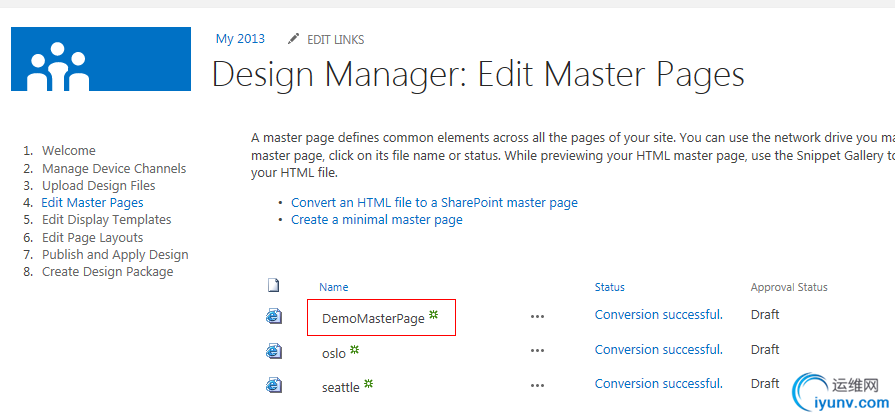This screenshot has width=895, height=419.
Task: Click the My 2013 site link
Action: 240,39
